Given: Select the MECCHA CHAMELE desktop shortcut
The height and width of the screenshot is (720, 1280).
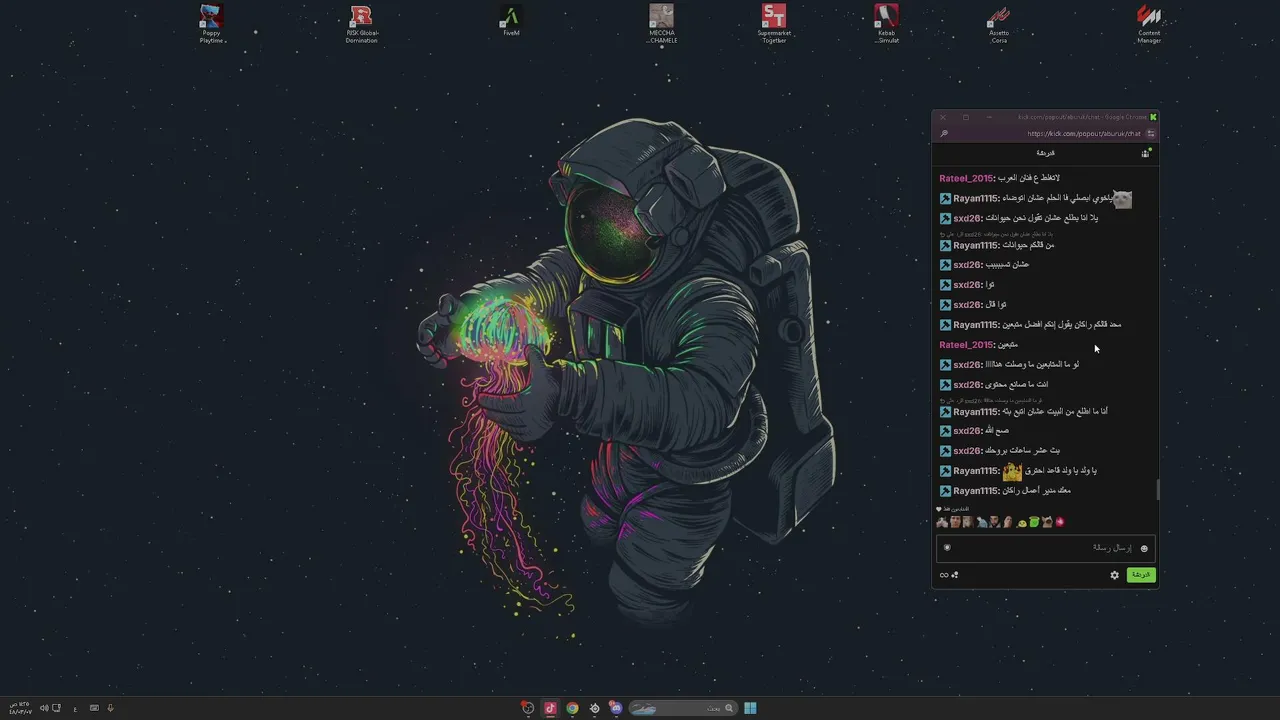Looking at the screenshot, I should [x=662, y=24].
